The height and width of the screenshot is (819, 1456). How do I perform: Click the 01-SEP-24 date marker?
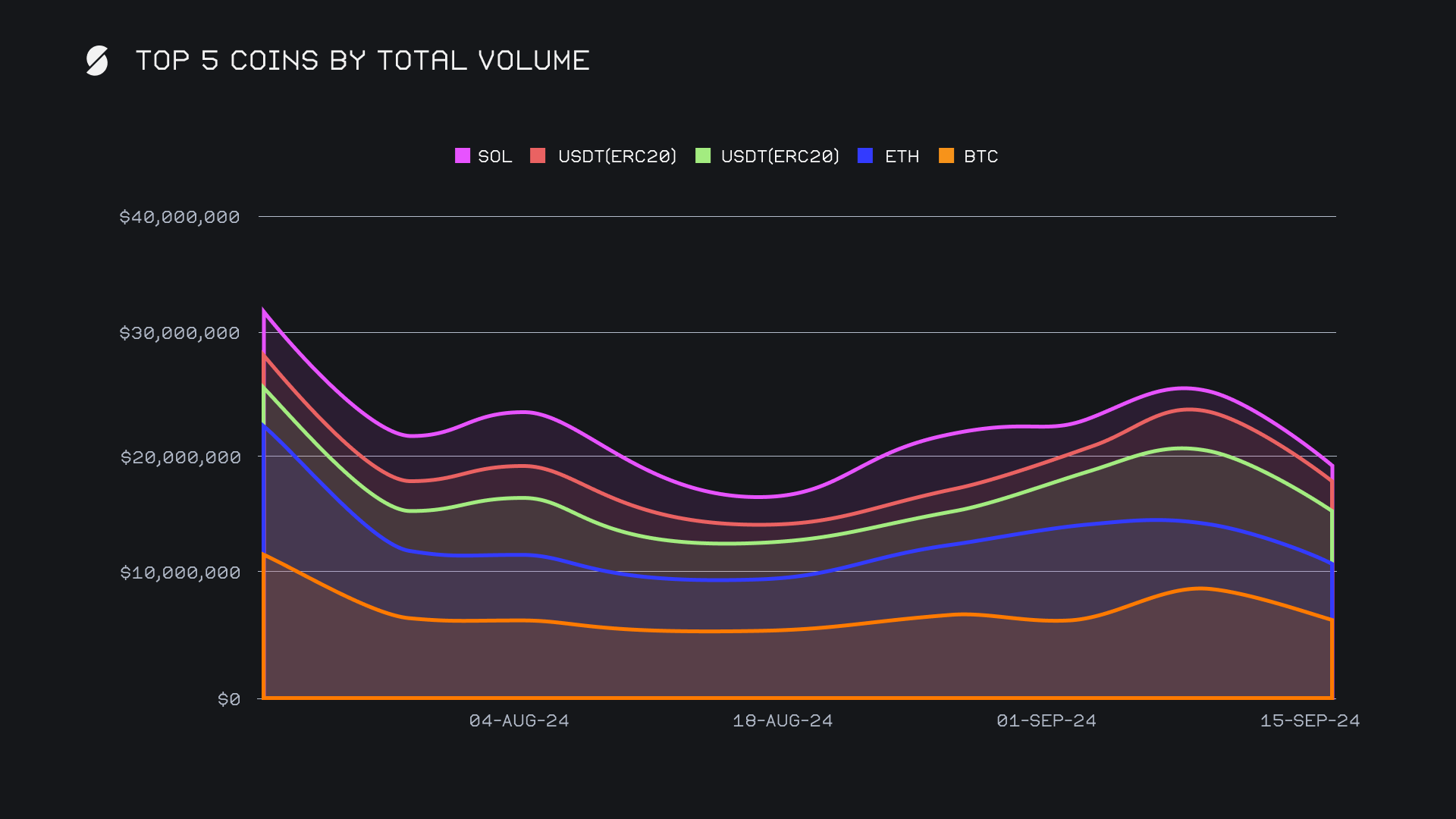point(1046,720)
